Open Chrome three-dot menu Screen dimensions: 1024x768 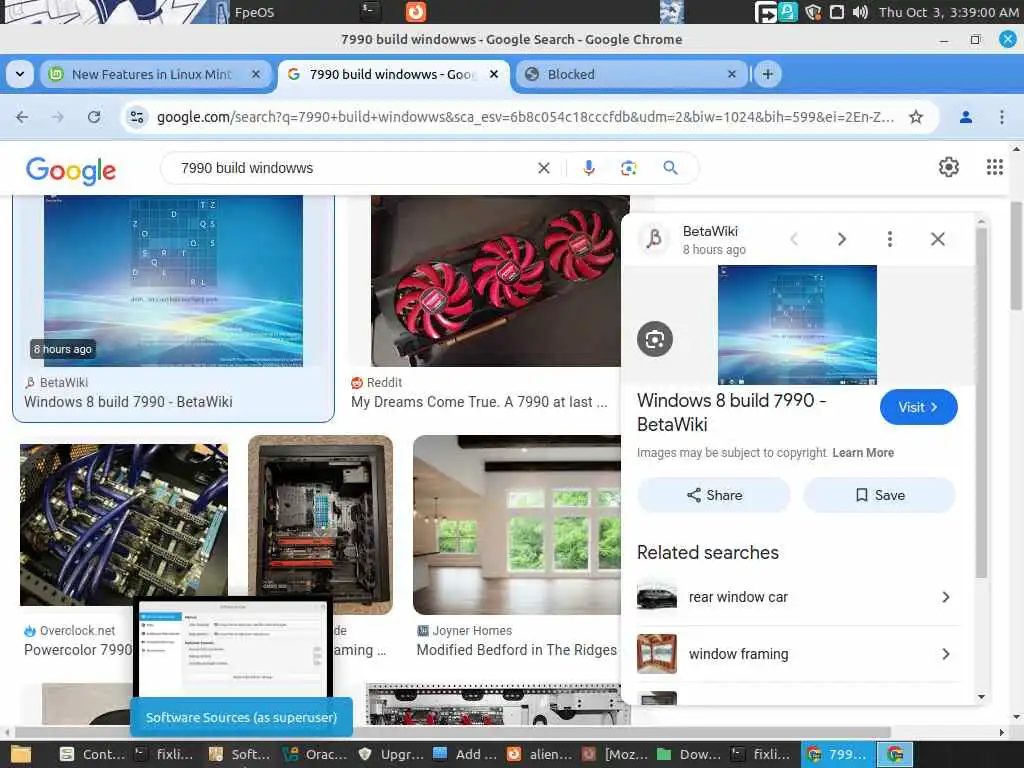tap(1002, 117)
